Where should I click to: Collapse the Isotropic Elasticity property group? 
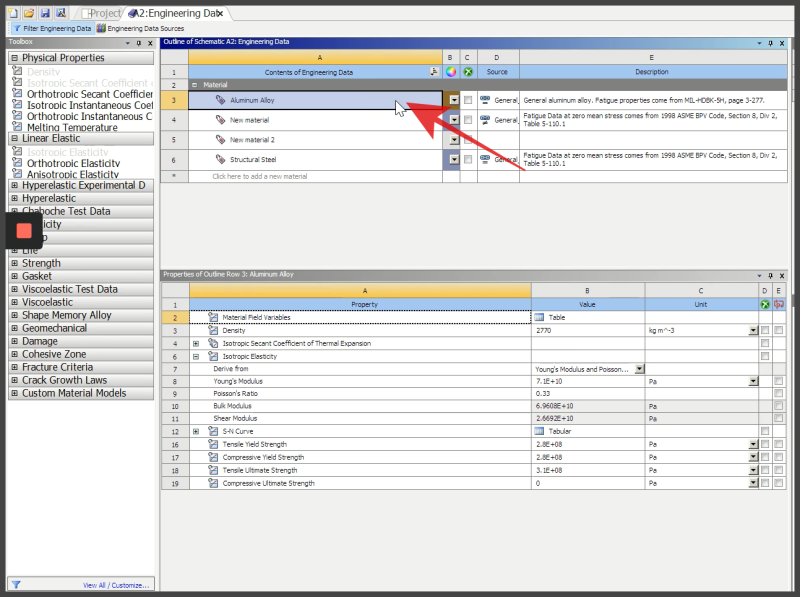coord(196,357)
